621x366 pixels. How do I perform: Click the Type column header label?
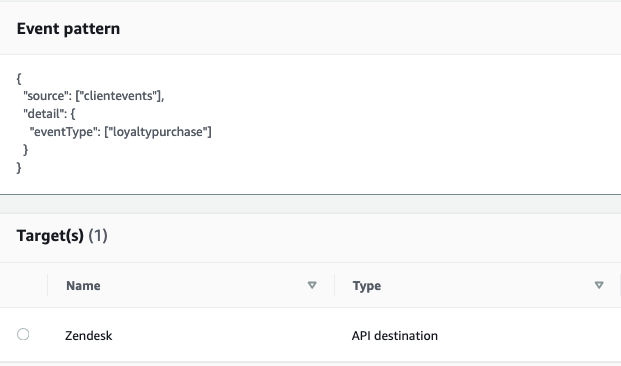[367, 286]
